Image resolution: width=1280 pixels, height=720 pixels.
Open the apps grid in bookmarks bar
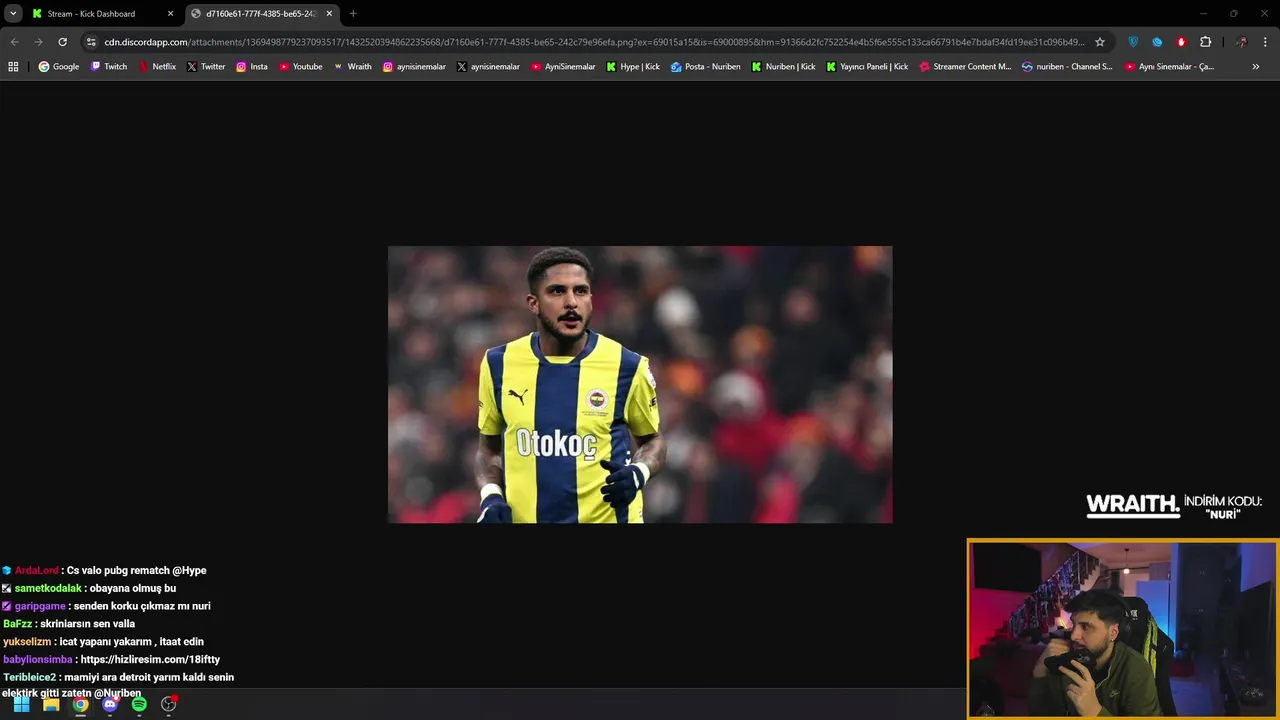[13, 67]
